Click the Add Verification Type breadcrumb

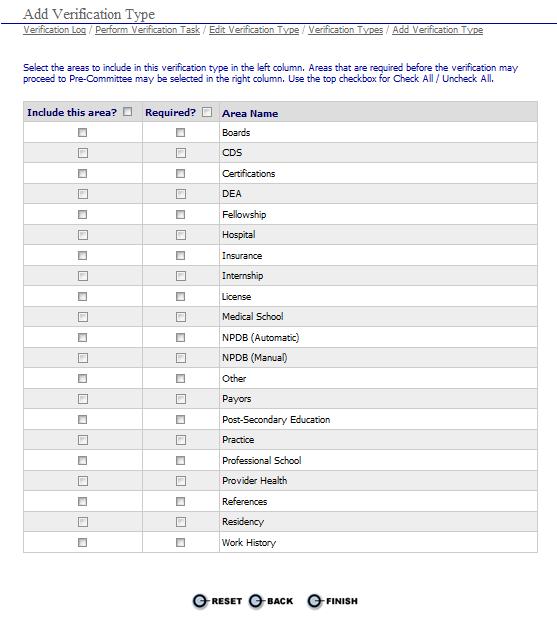(437, 30)
